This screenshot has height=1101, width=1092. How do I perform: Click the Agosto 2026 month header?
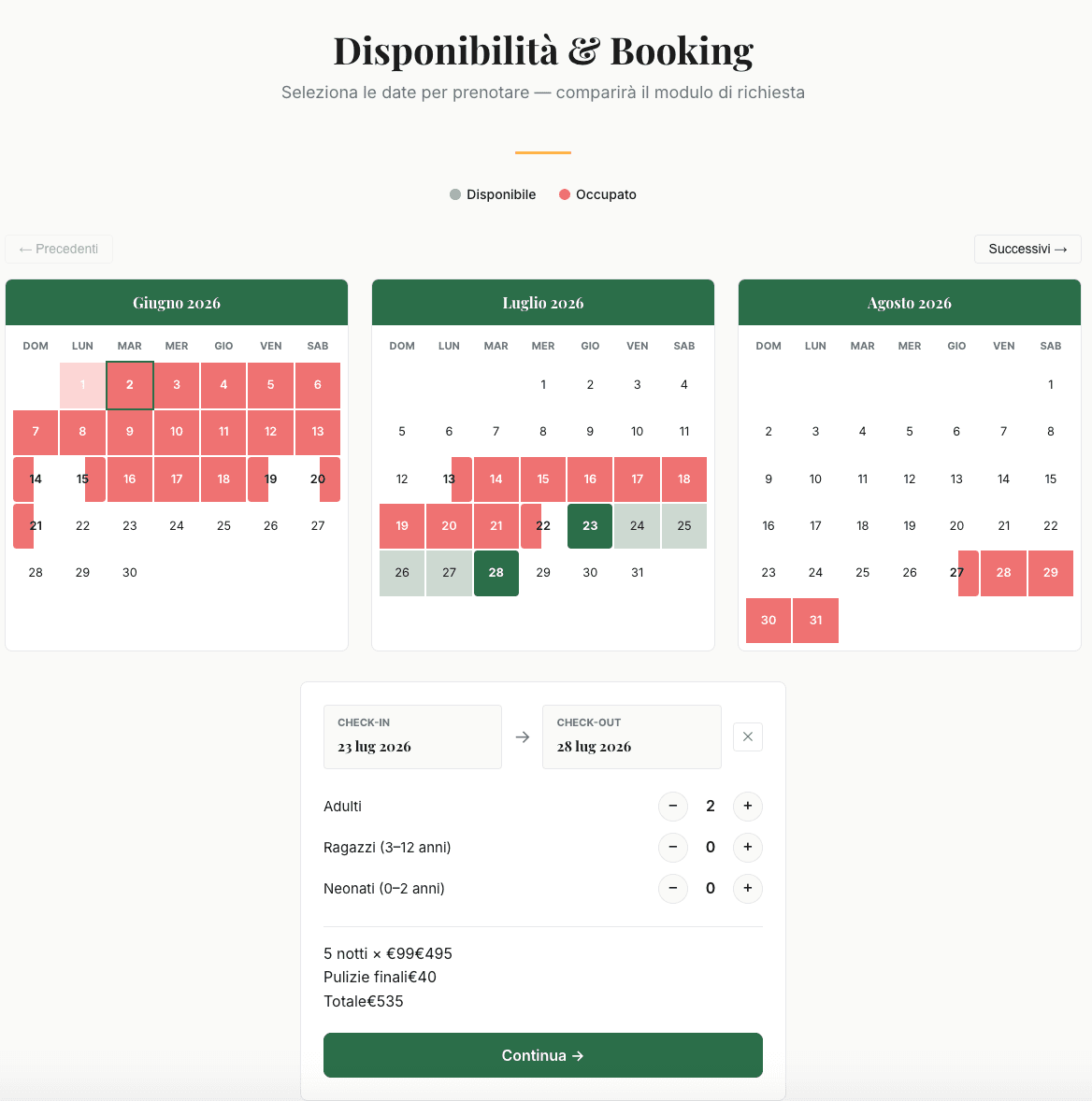[910, 303]
